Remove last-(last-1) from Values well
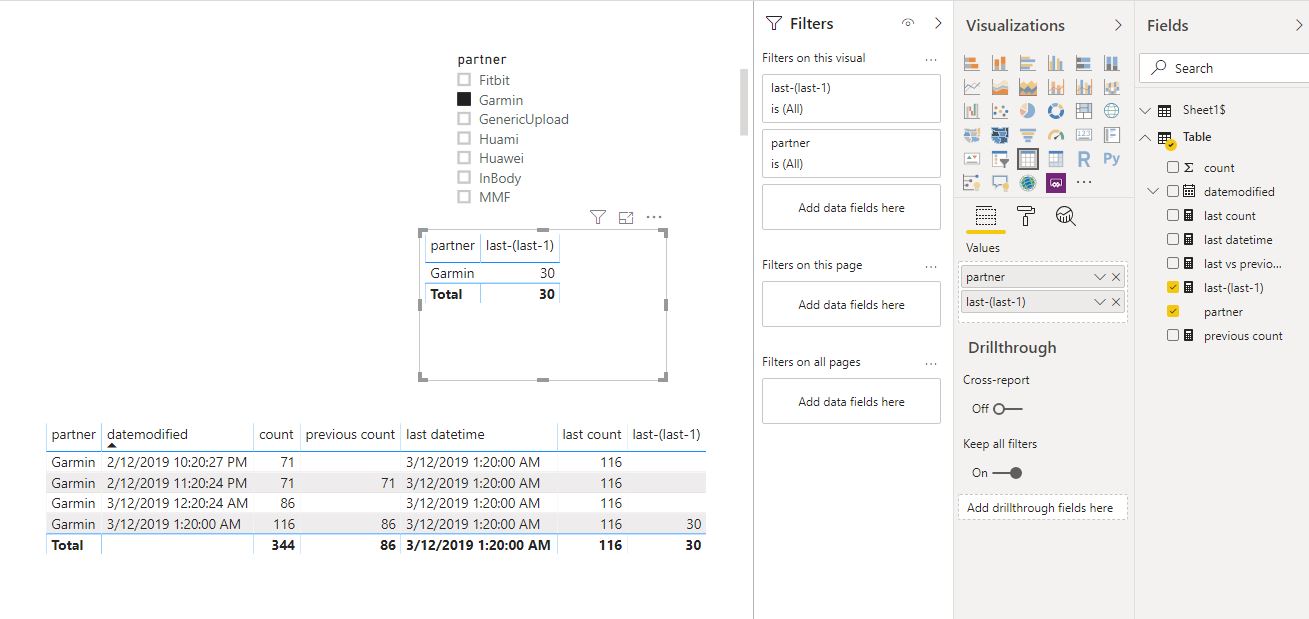 (1116, 302)
